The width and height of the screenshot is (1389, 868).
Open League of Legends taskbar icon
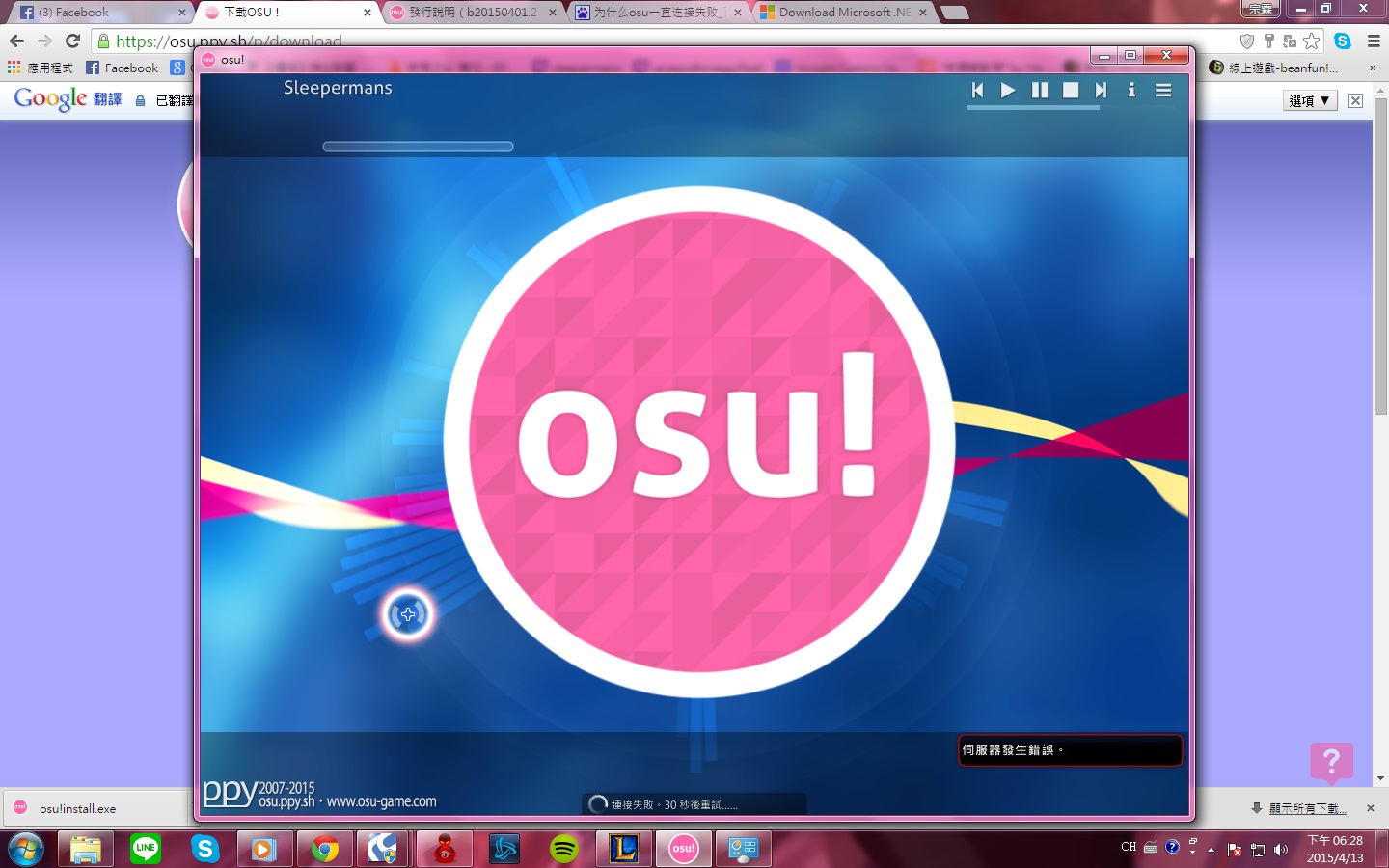[x=624, y=849]
